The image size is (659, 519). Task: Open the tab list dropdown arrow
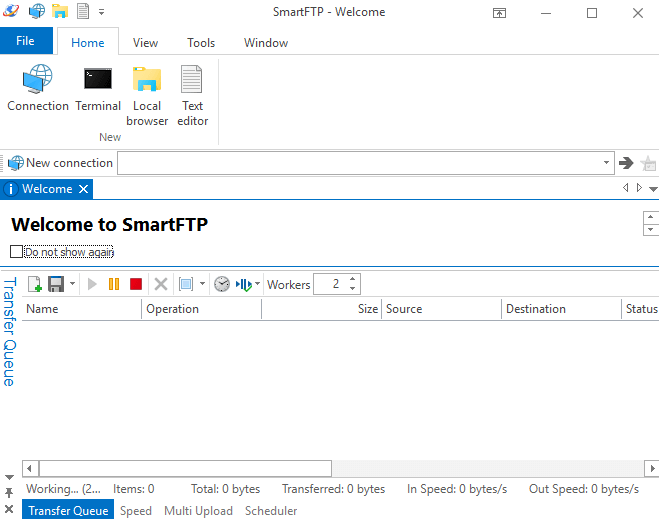click(x=653, y=189)
